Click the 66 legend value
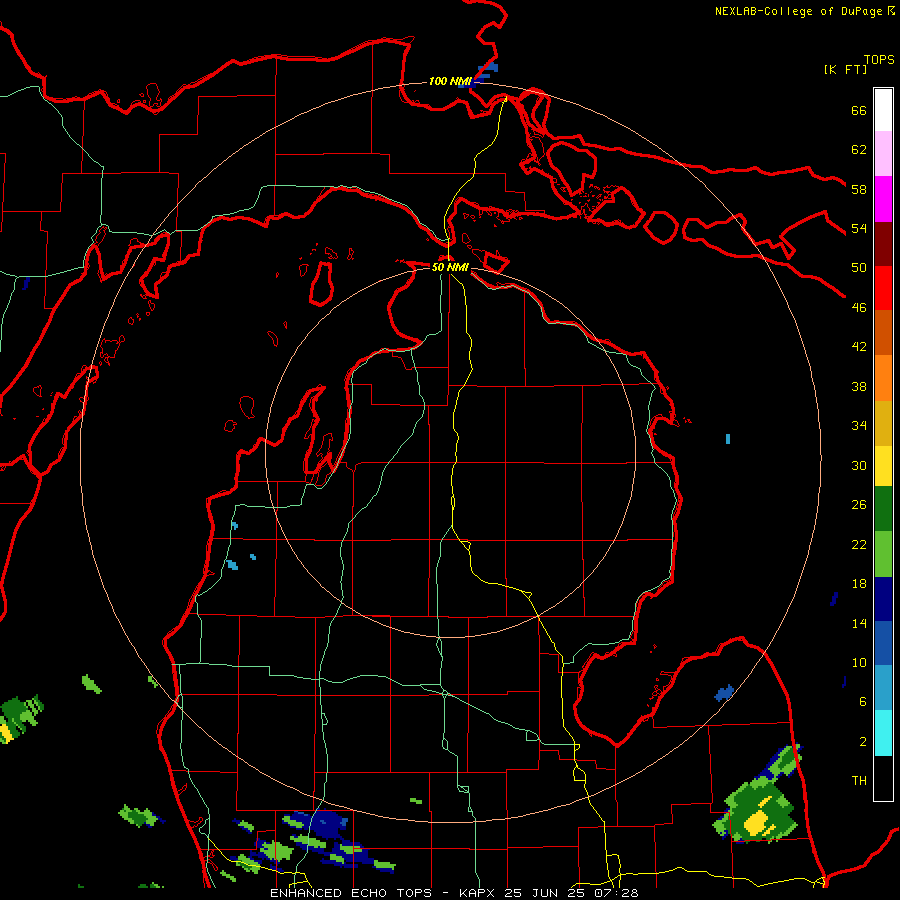The width and height of the screenshot is (900, 900). (859, 110)
